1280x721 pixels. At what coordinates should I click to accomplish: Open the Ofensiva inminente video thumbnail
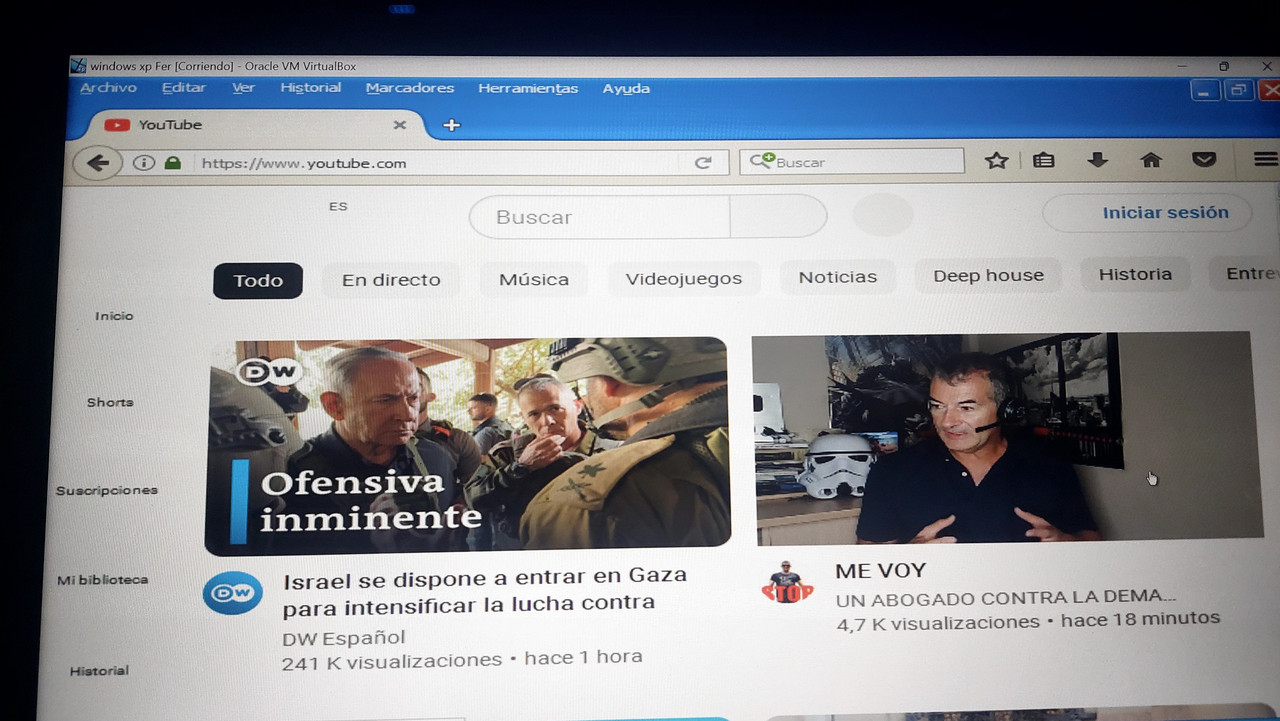(x=467, y=446)
